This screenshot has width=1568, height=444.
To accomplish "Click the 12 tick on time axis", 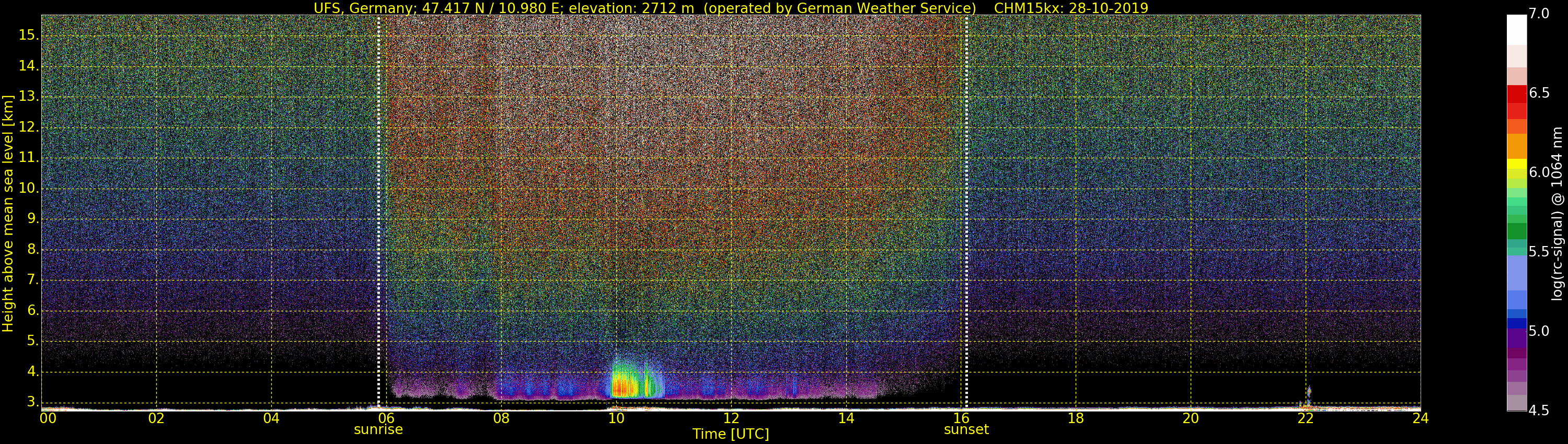I will (731, 418).
